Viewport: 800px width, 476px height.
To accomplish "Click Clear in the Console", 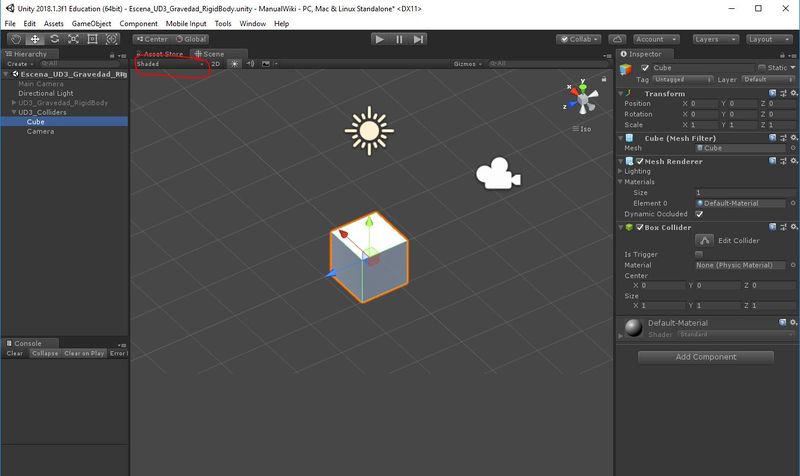I will point(15,353).
